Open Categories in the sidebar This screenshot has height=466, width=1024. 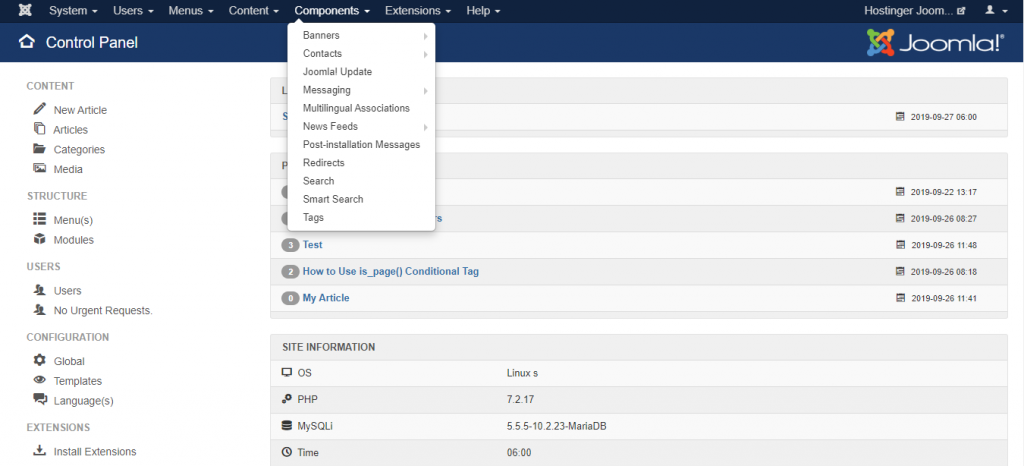point(79,149)
